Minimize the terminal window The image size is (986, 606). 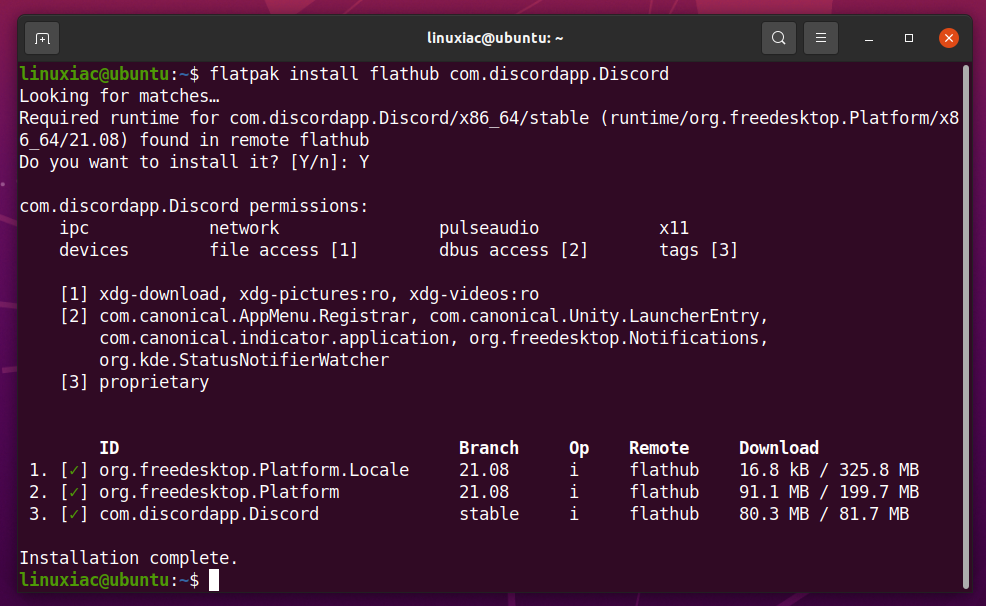[x=868, y=38]
